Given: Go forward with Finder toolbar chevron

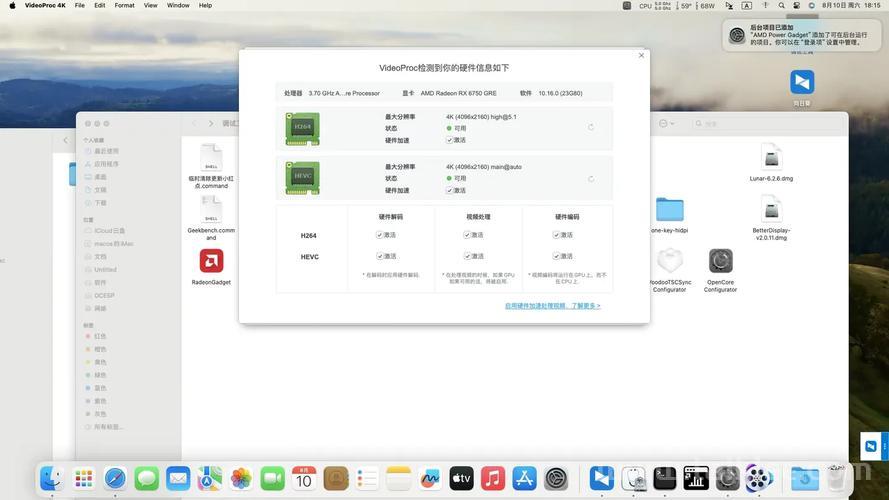Looking at the screenshot, I should 211,123.
